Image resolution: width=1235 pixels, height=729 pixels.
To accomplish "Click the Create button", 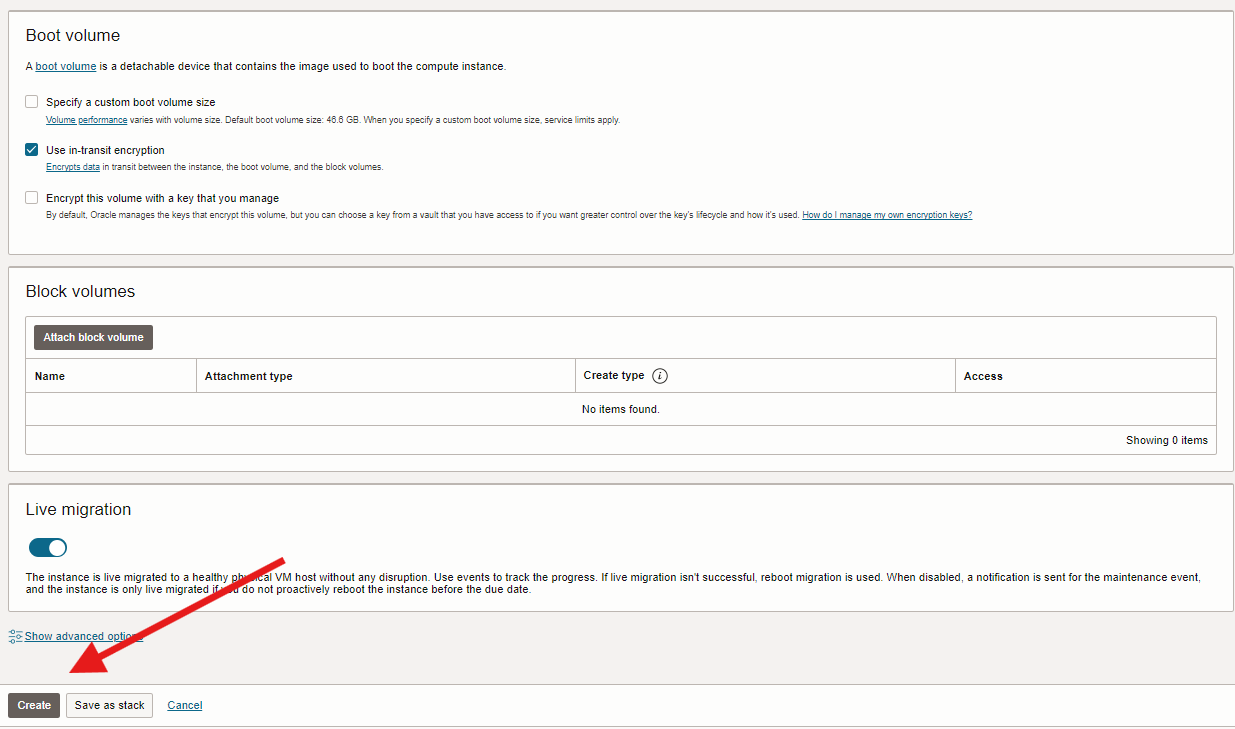I will 33,705.
